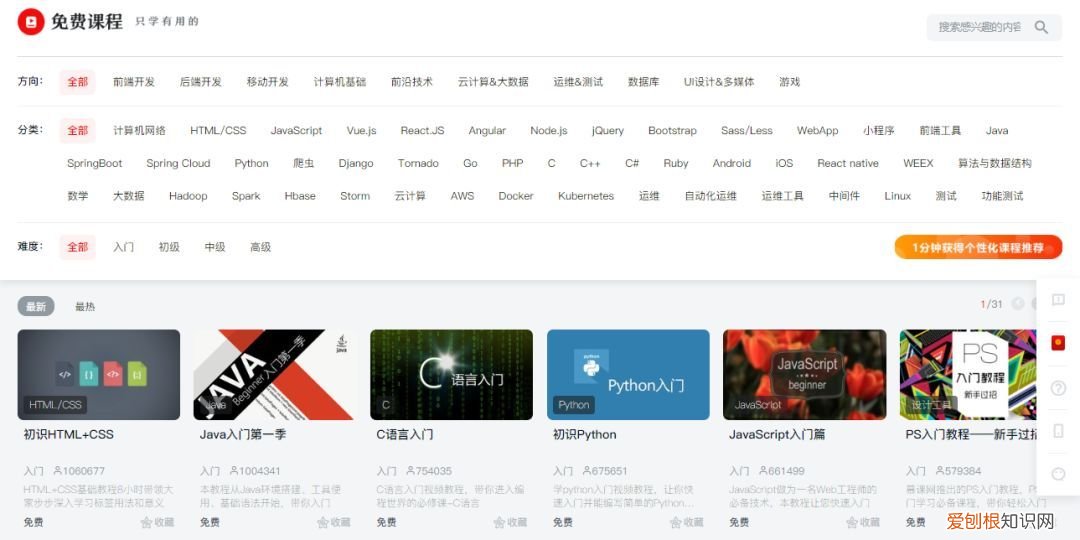Open the C语言入门 course thumbnail
This screenshot has height=540, width=1080.
pos(452,375)
